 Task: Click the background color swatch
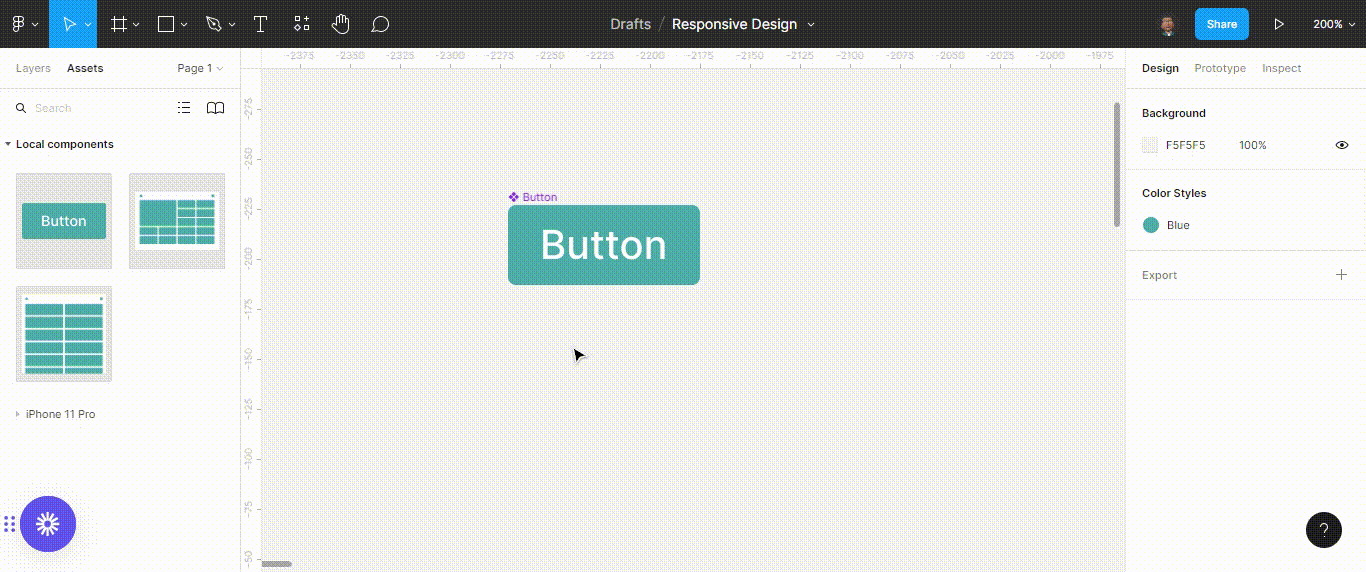[x=1150, y=145]
